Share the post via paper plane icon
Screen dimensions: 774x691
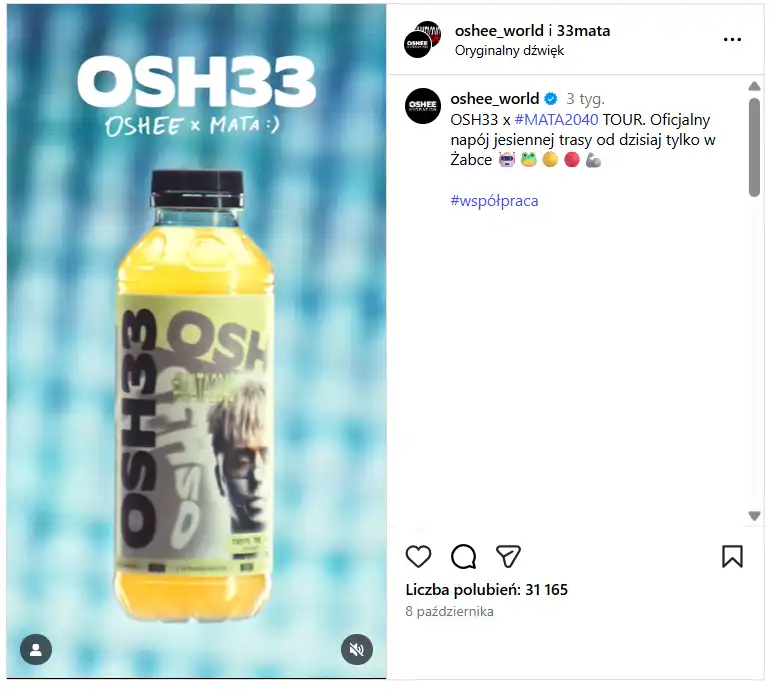click(x=508, y=557)
